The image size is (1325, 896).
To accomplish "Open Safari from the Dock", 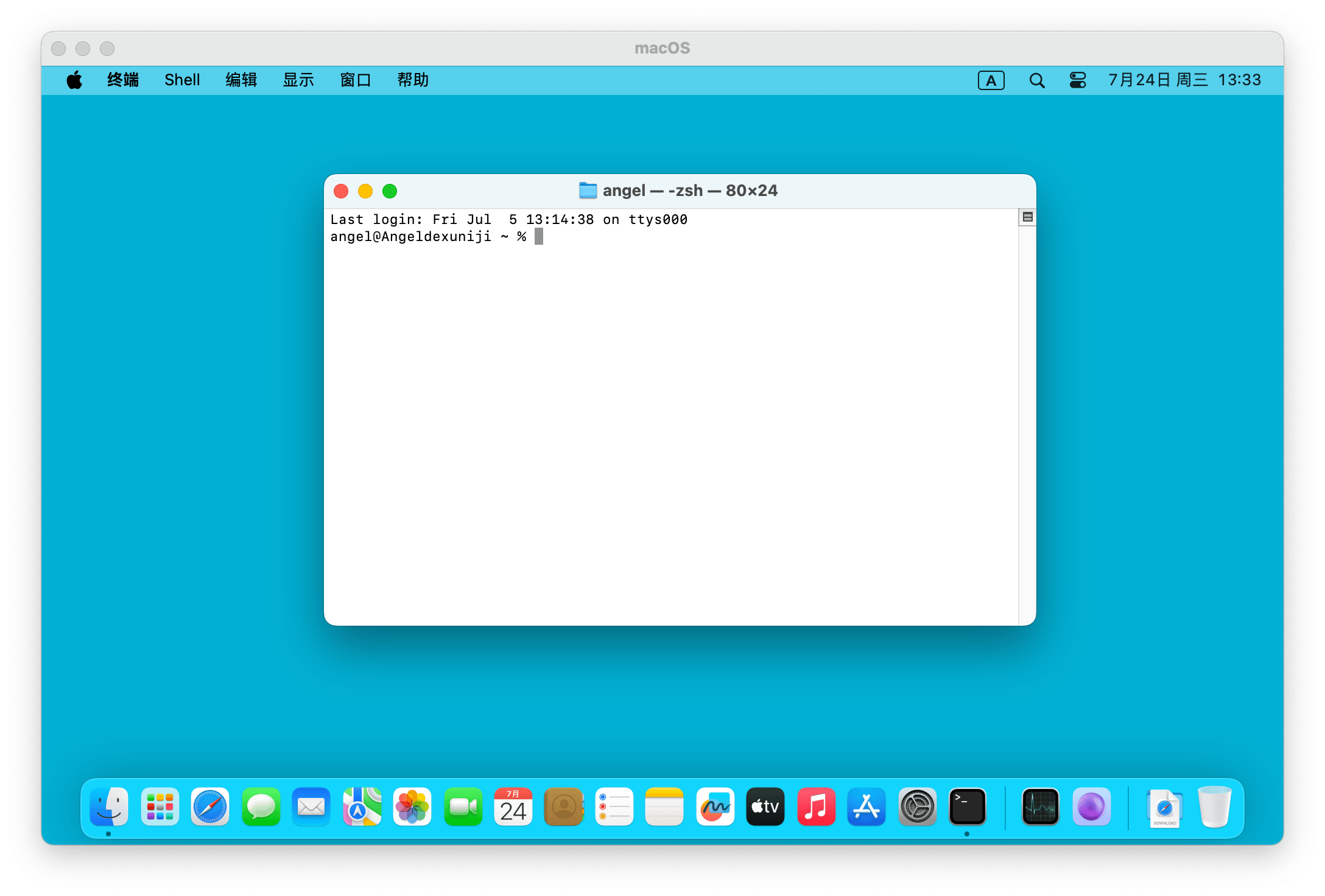I will (210, 807).
